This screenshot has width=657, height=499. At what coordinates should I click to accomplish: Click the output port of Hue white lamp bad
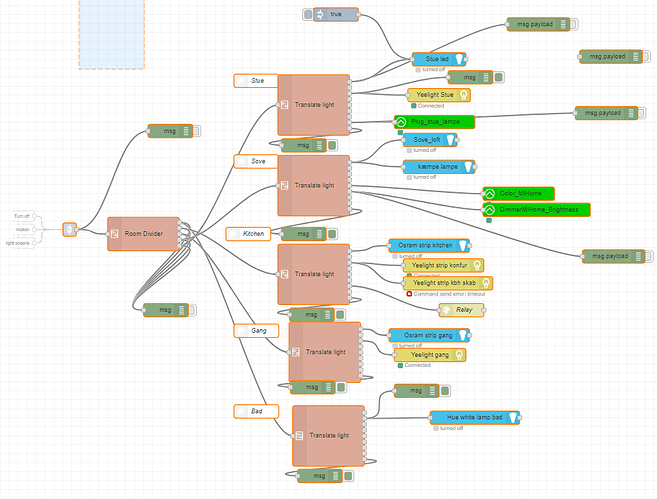pyautogui.click(x=520, y=417)
